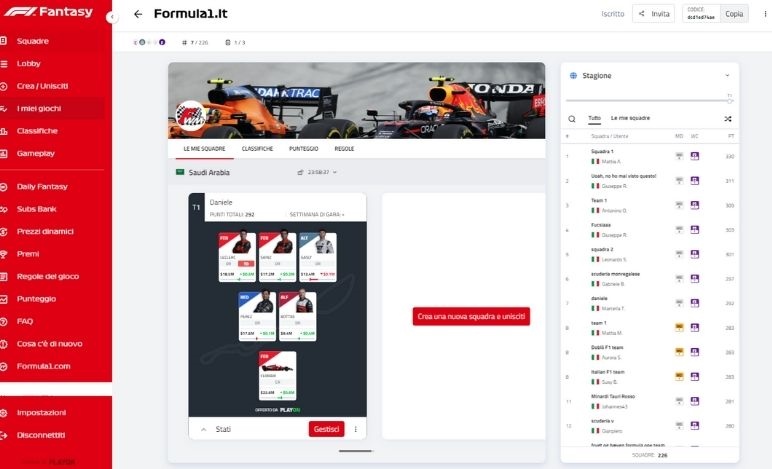772x469 pixels.
Task: Expand the Stagione dropdown
Action: (727, 75)
